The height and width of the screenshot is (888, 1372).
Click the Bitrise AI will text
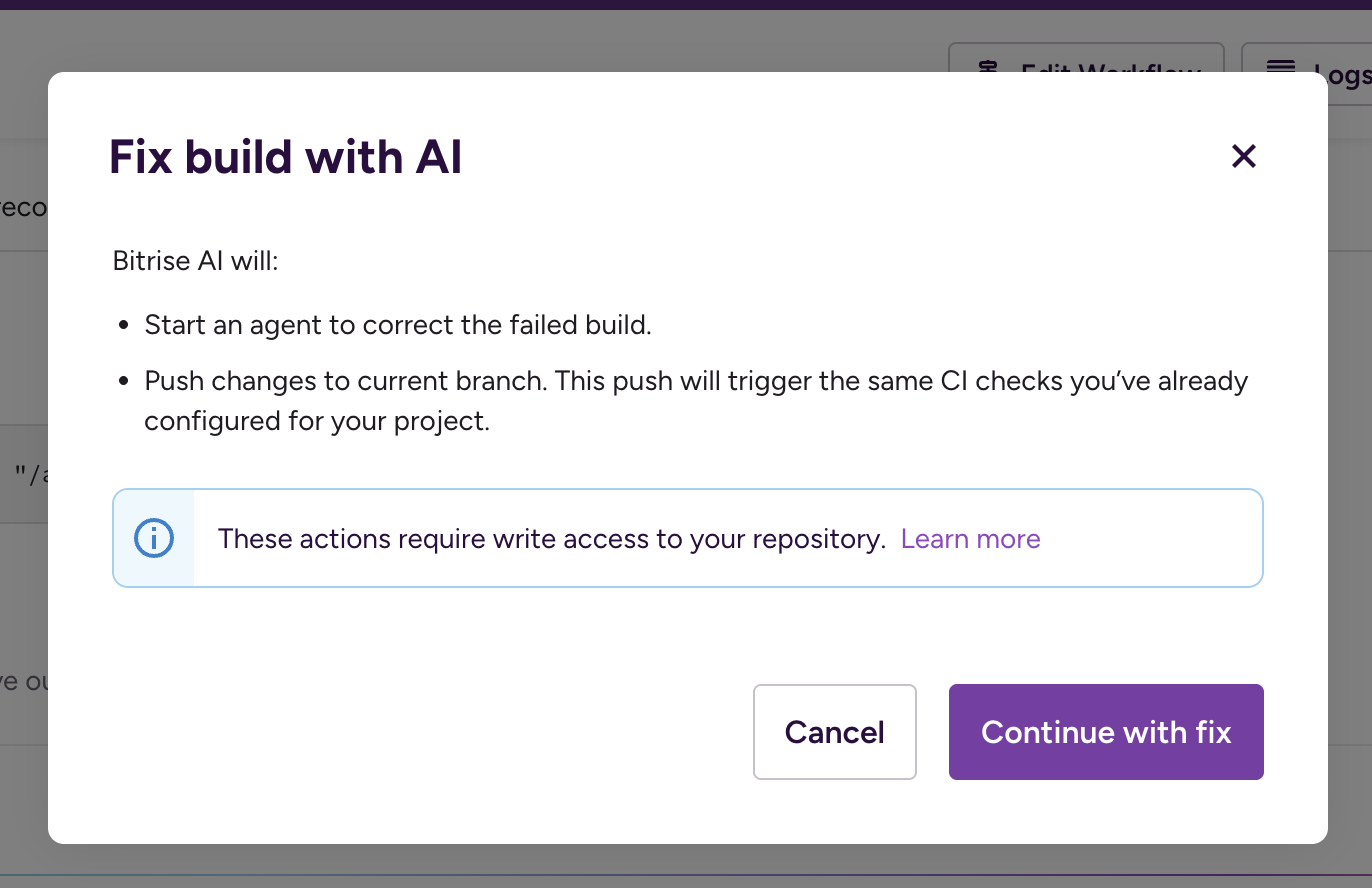click(x=195, y=260)
